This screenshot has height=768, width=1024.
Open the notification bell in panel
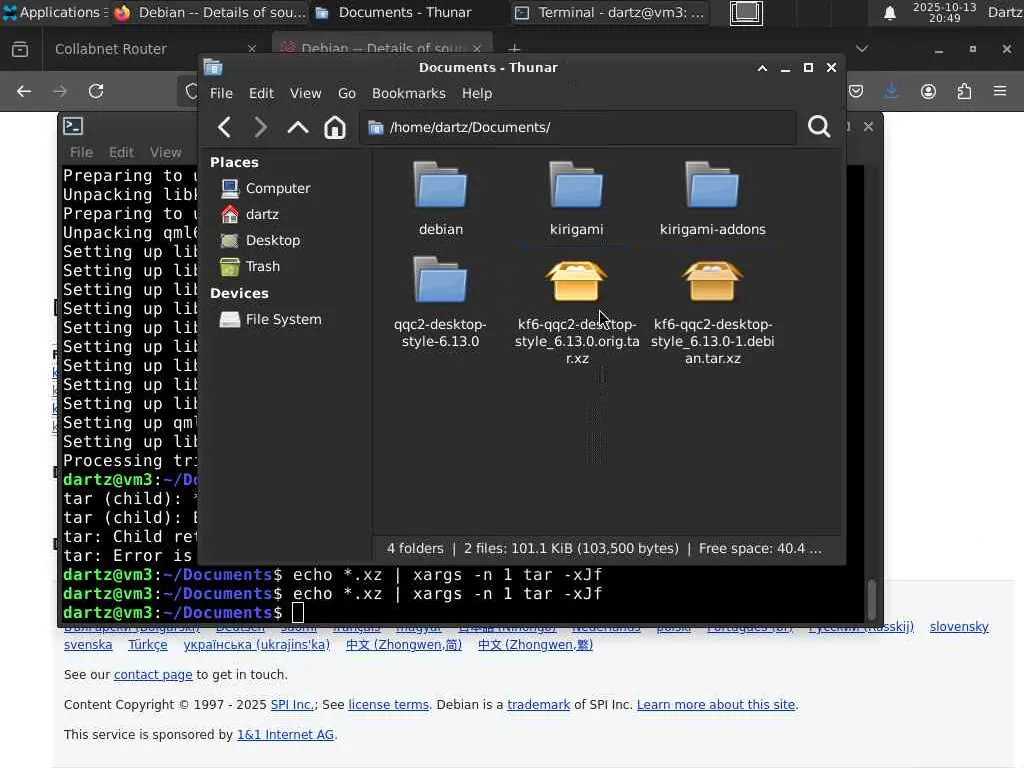coord(889,13)
